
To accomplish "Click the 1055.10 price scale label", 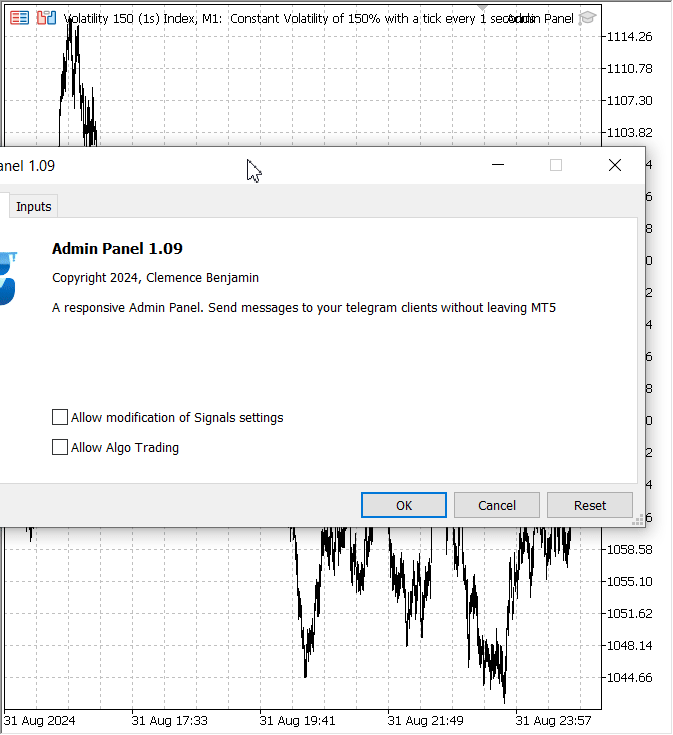I will click(x=629, y=581).
